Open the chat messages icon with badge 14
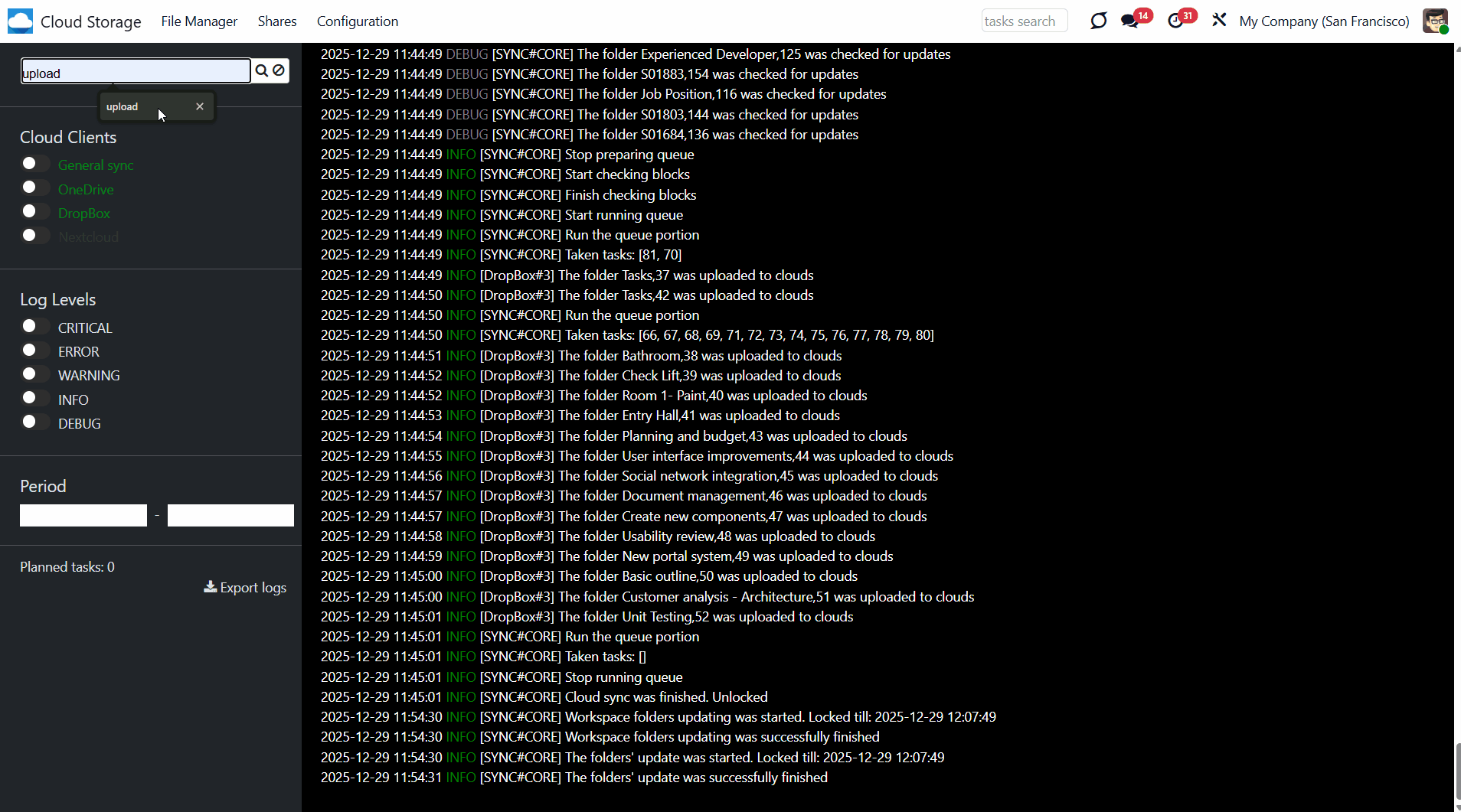 pyautogui.click(x=1129, y=21)
